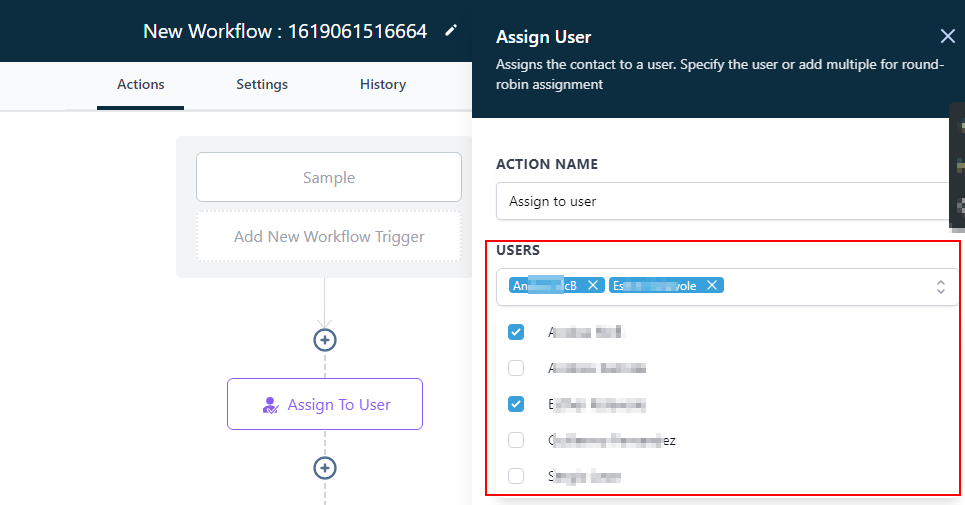Uncheck the third user's checkbox

(x=516, y=404)
